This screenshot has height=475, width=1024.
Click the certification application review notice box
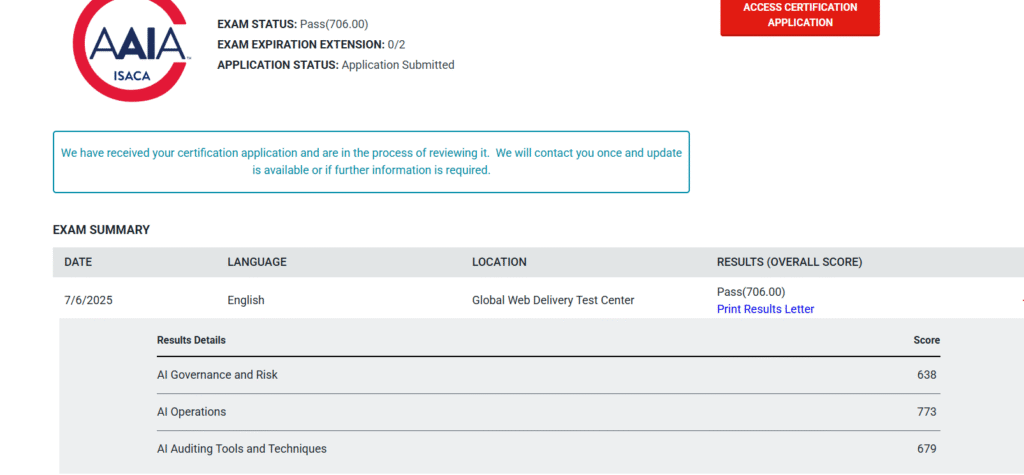tap(371, 162)
